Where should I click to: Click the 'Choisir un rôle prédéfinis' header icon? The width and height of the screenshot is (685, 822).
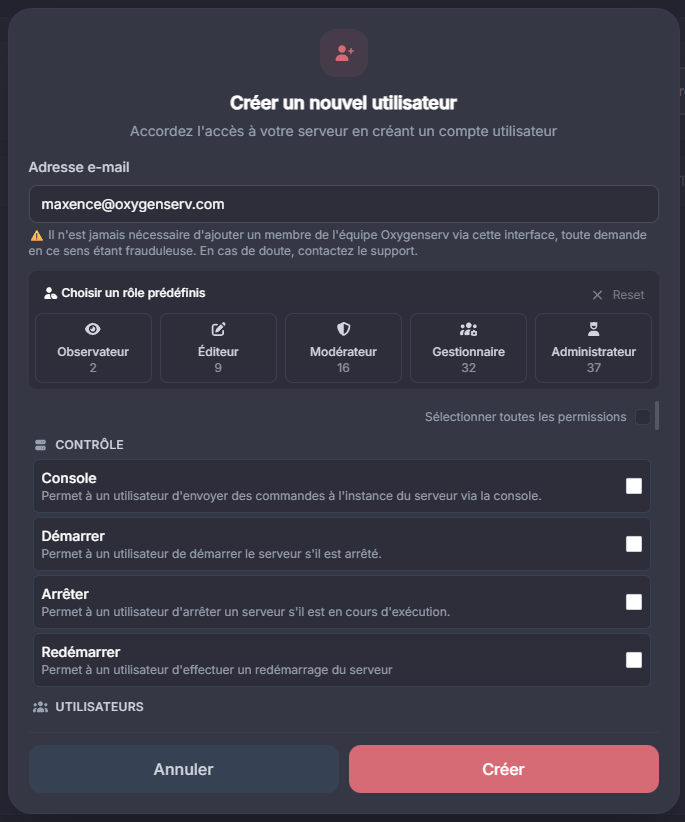point(51,294)
